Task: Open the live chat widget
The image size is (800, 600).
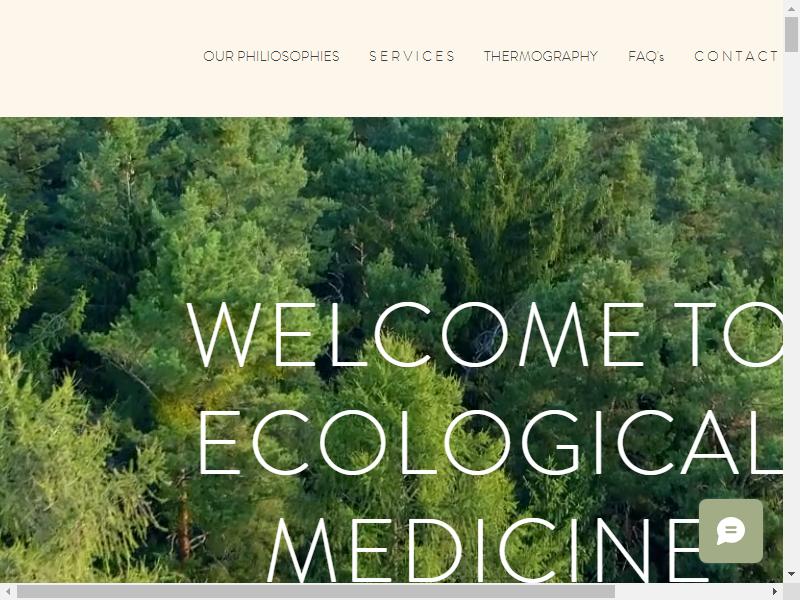Action: 731,531
